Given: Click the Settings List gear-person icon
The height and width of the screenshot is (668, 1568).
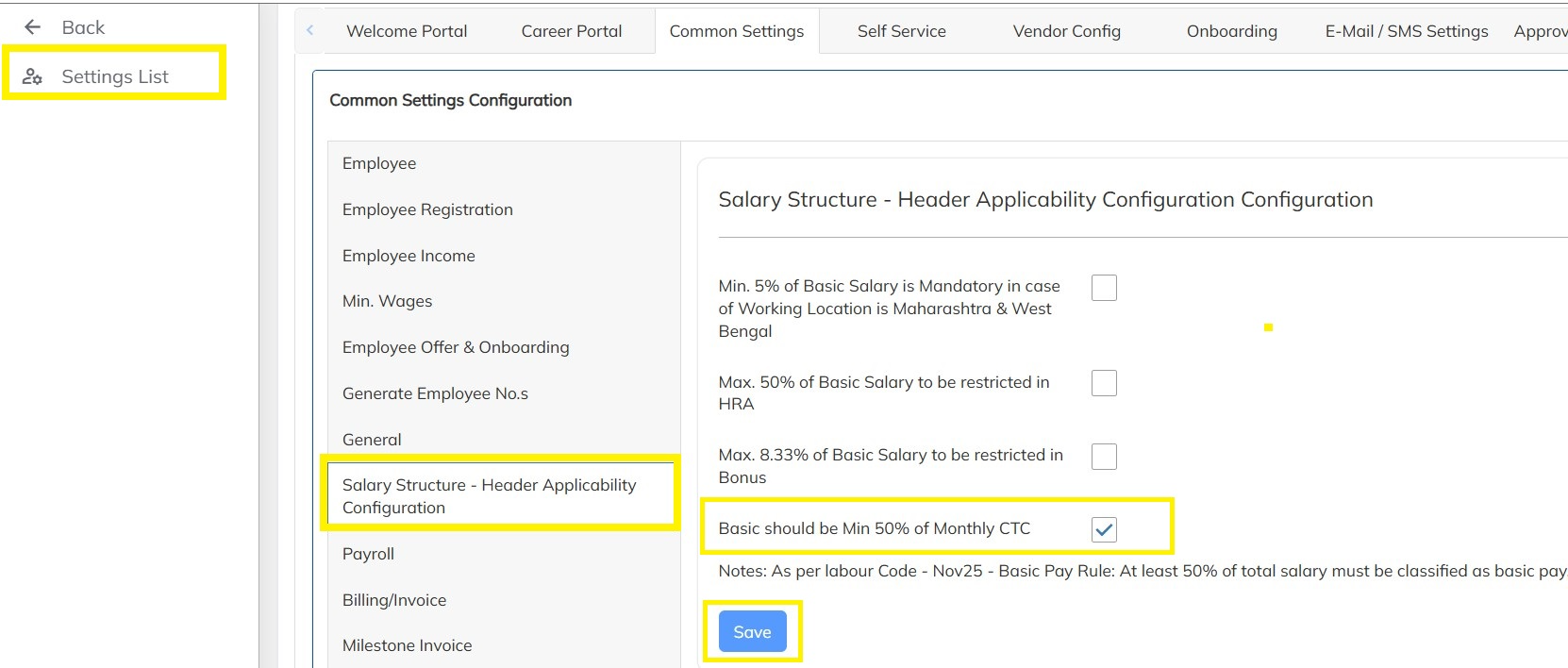Looking at the screenshot, I should (32, 76).
